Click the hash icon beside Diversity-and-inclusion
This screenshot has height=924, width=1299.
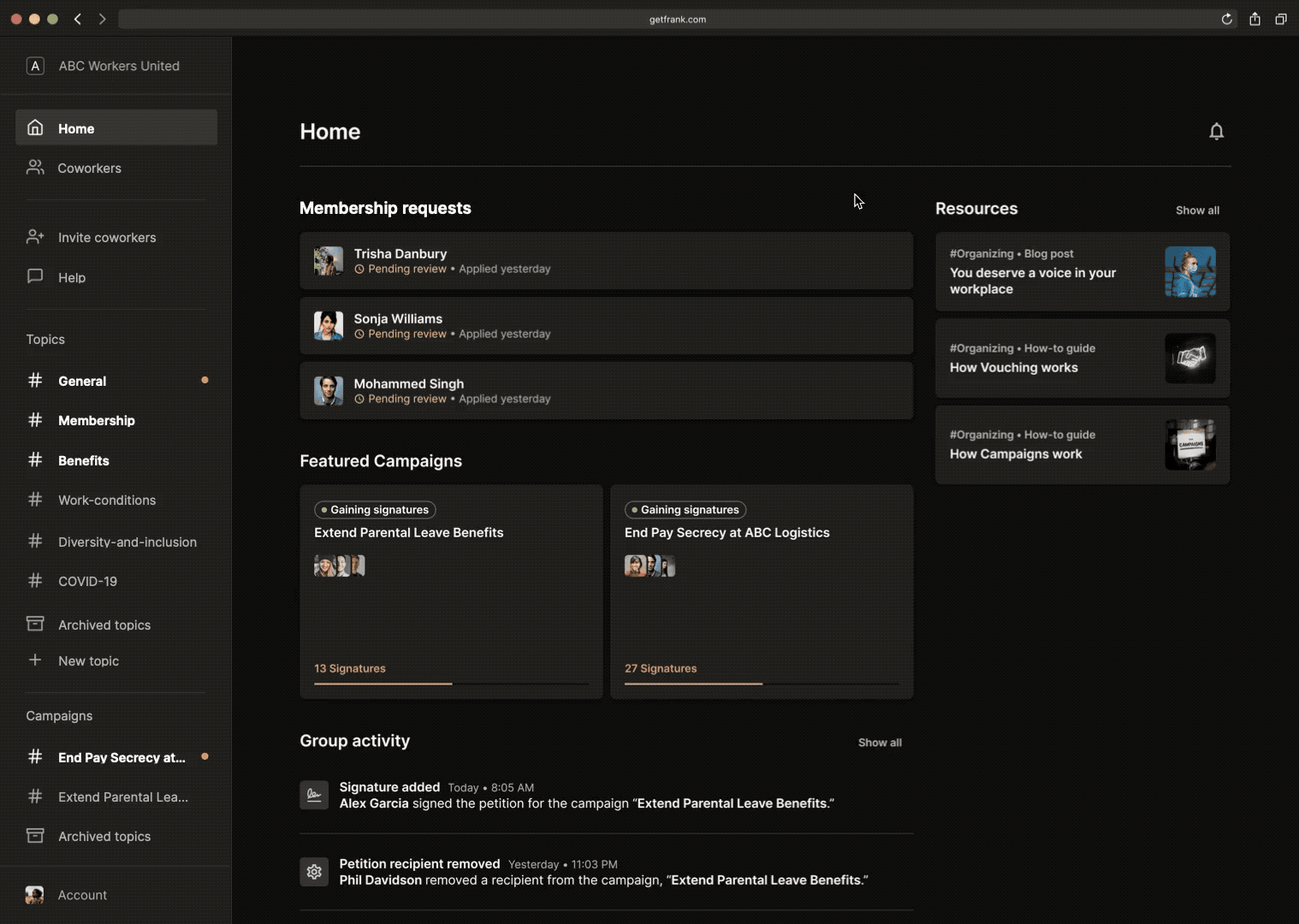[35, 541]
